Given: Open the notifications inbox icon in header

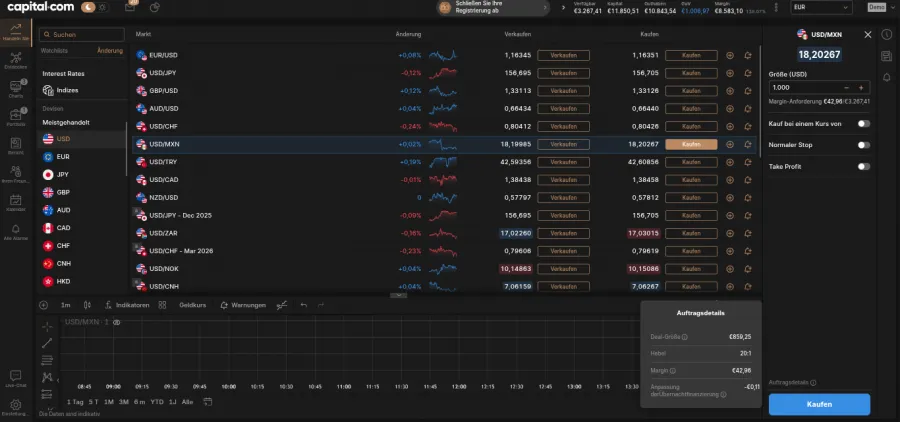Looking at the screenshot, I should coord(130,7).
